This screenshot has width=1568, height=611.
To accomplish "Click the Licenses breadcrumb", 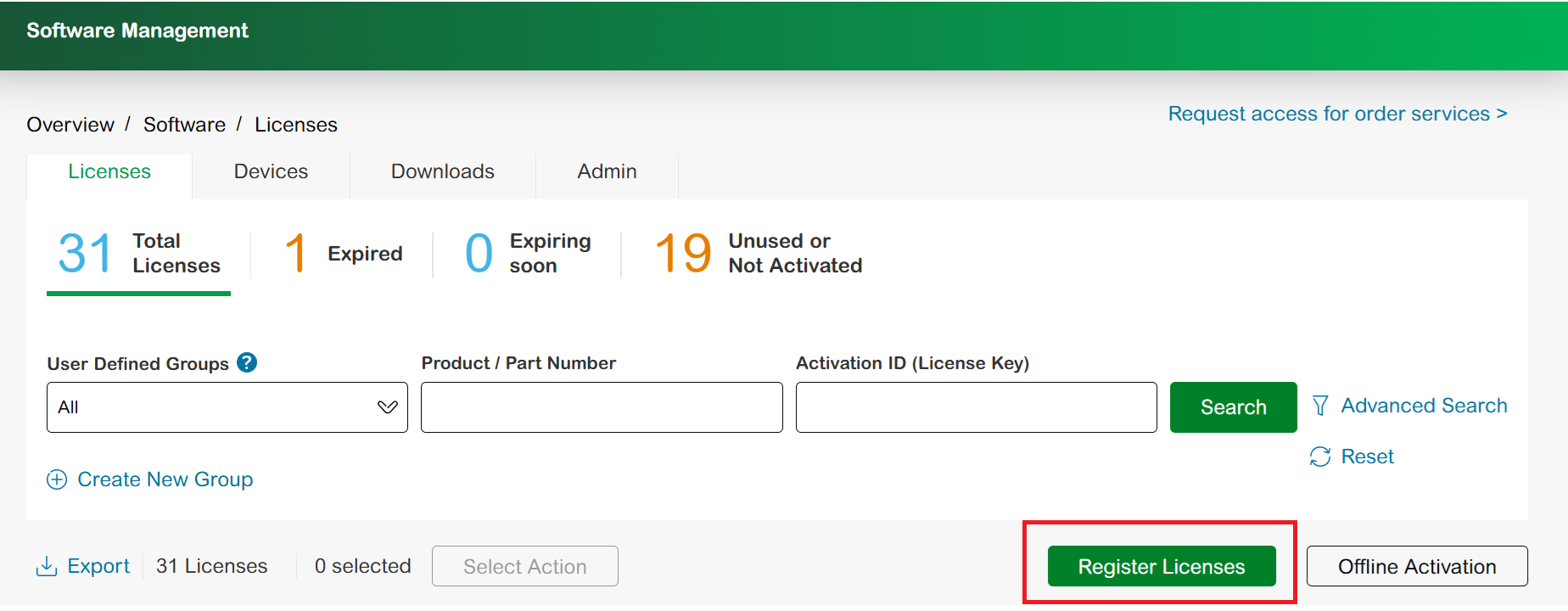I will [x=296, y=125].
